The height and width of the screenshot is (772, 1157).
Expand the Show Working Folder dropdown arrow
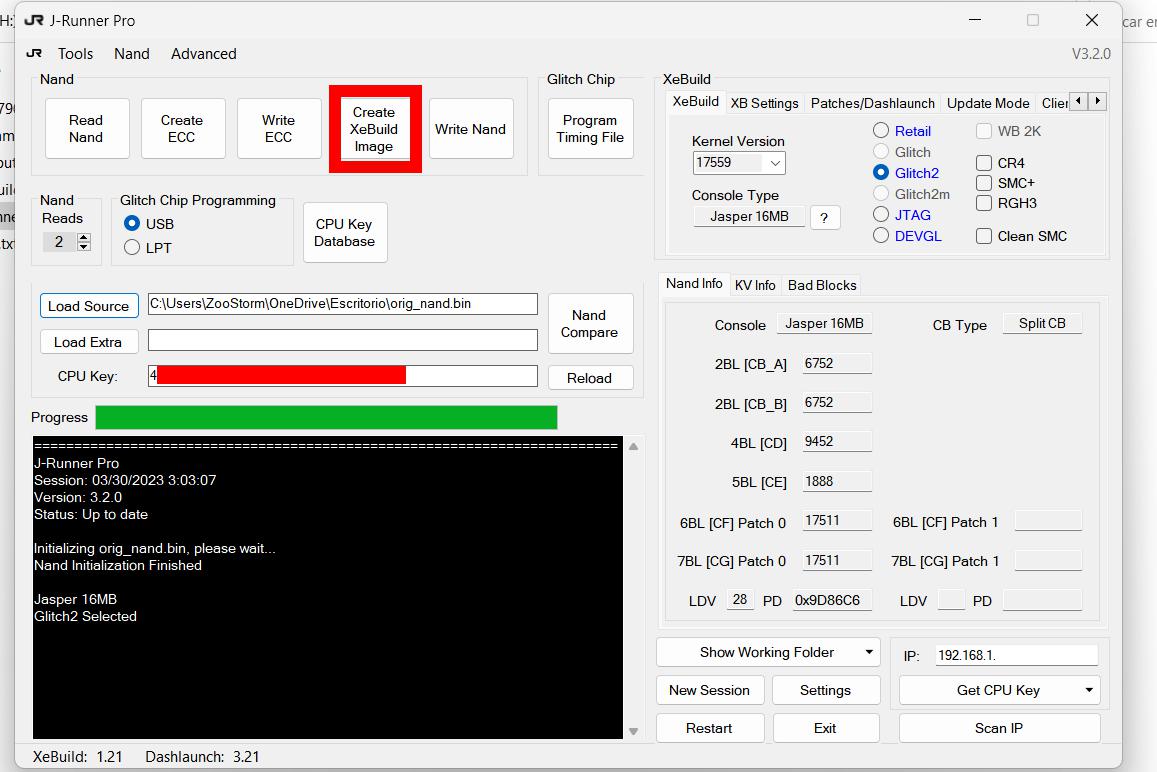click(x=869, y=653)
